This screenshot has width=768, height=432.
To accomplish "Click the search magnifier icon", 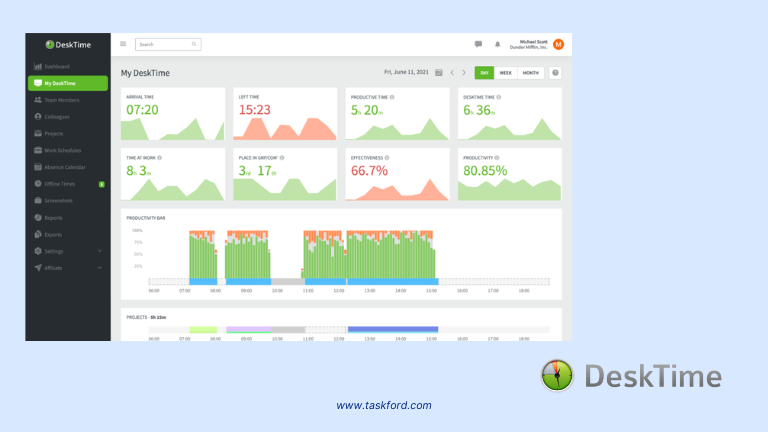I will (x=194, y=44).
